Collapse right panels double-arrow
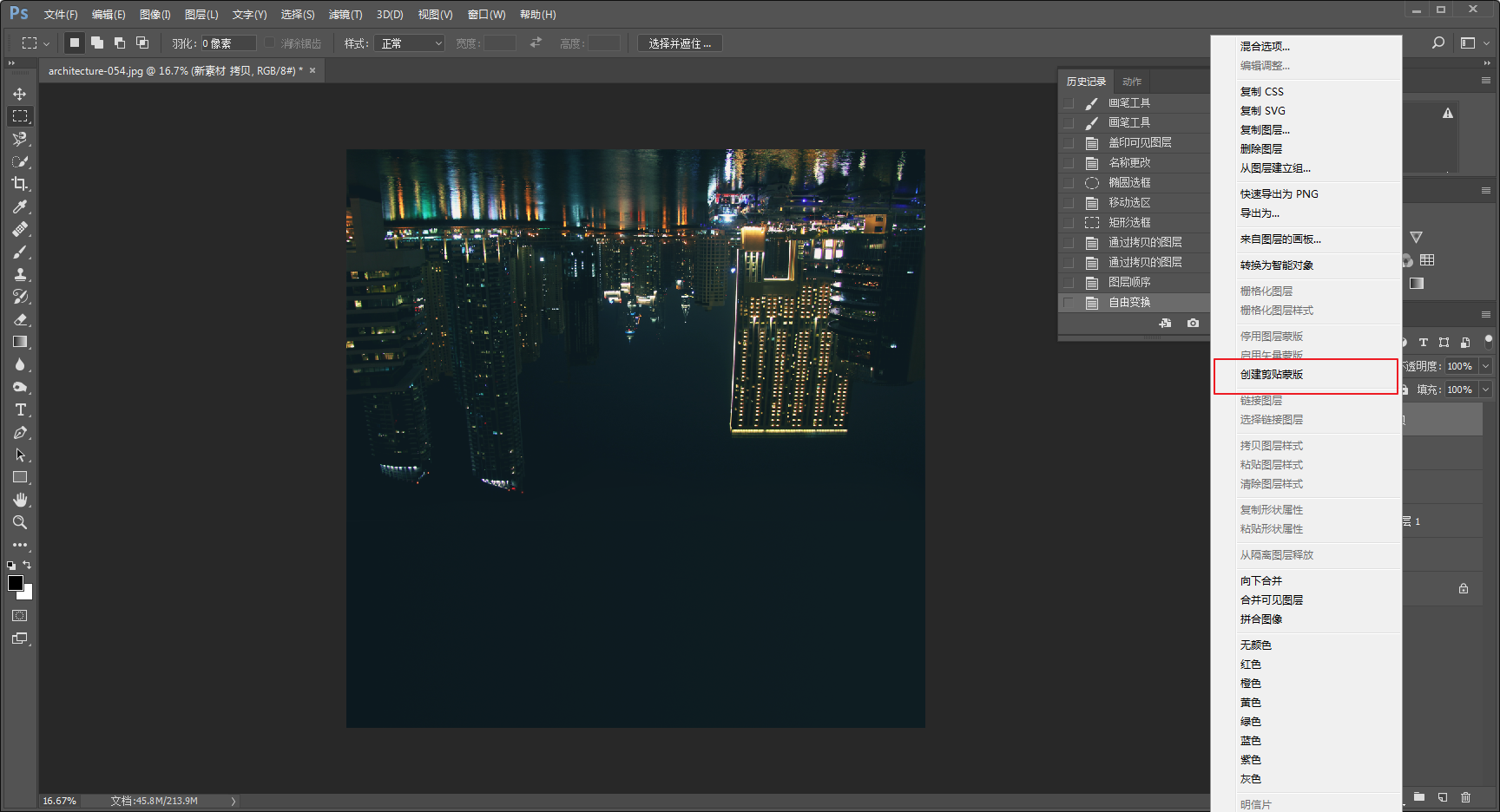The height and width of the screenshot is (812, 1500). tap(1487, 63)
